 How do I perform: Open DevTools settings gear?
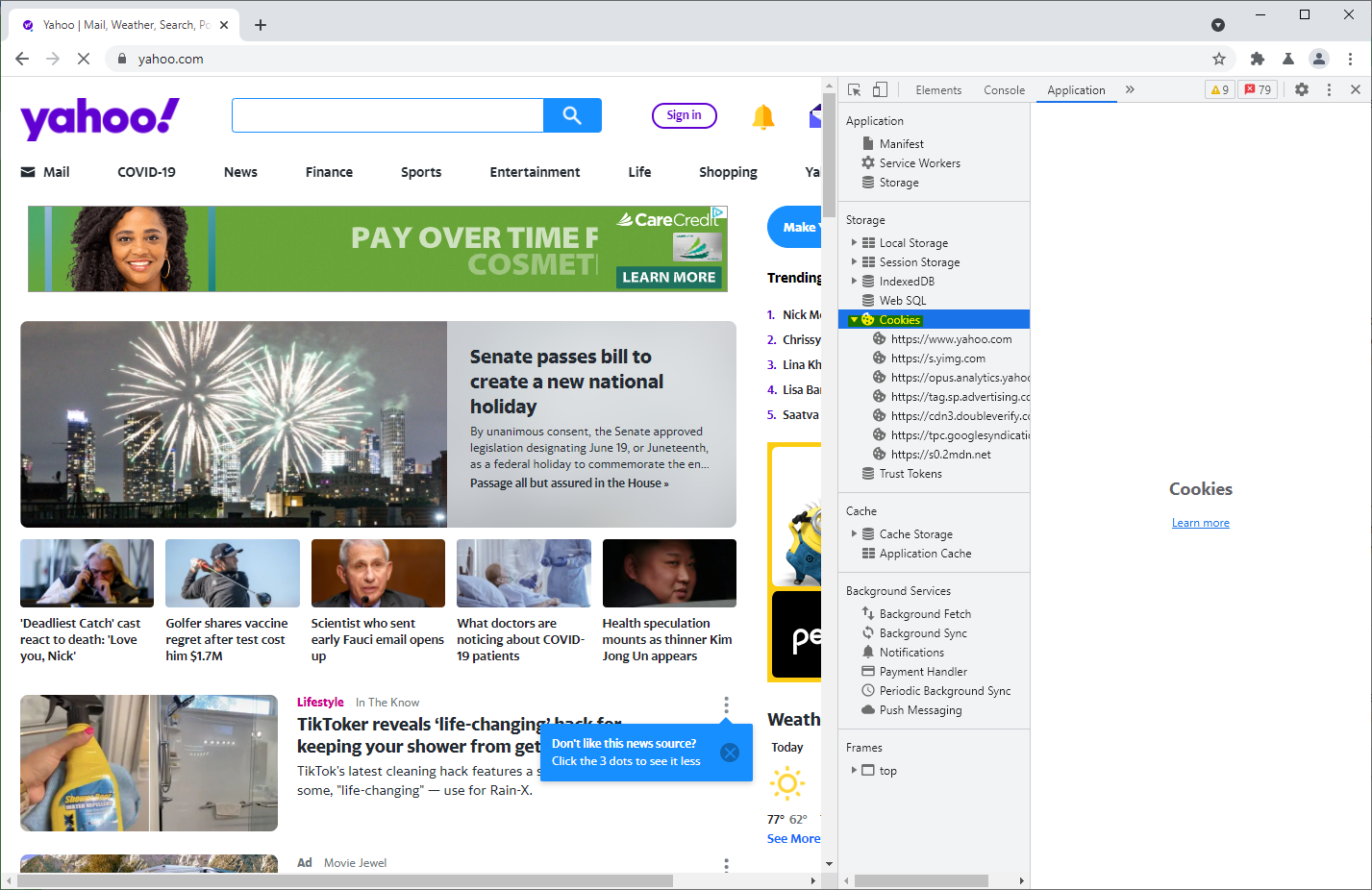click(x=1302, y=89)
